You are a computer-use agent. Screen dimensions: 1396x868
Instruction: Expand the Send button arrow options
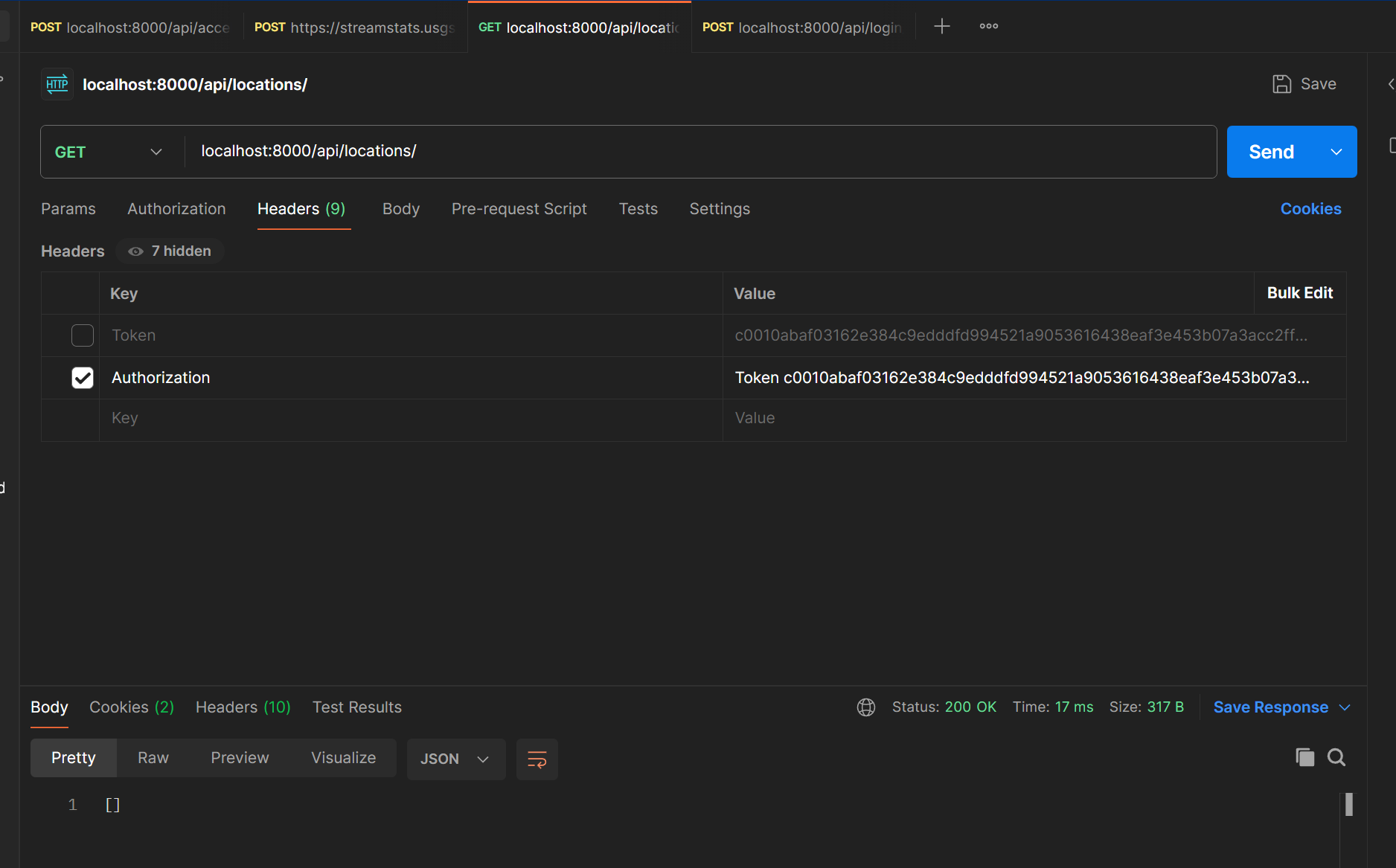click(1336, 152)
